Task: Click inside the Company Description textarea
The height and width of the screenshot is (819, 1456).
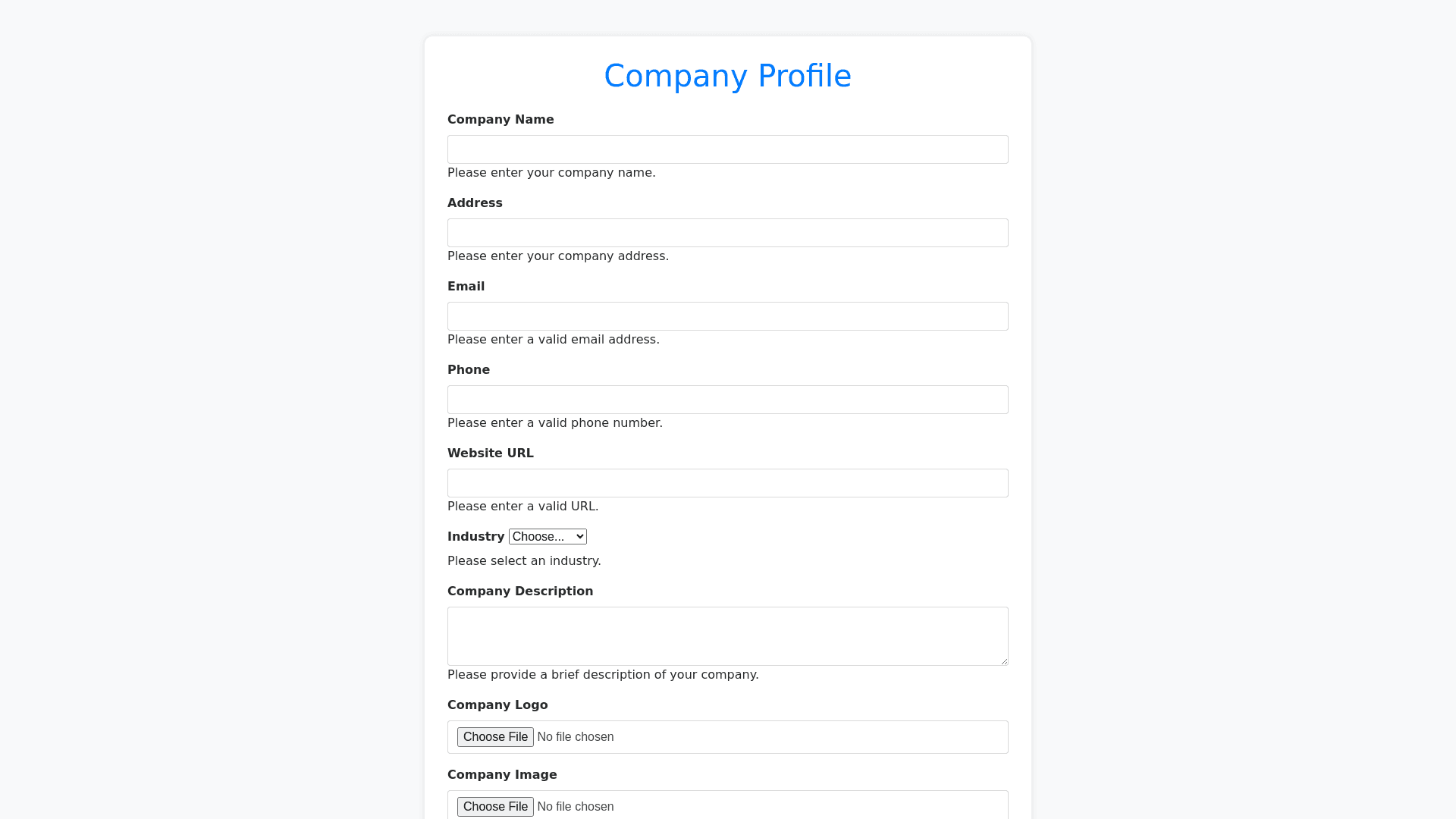Action: pos(728,635)
